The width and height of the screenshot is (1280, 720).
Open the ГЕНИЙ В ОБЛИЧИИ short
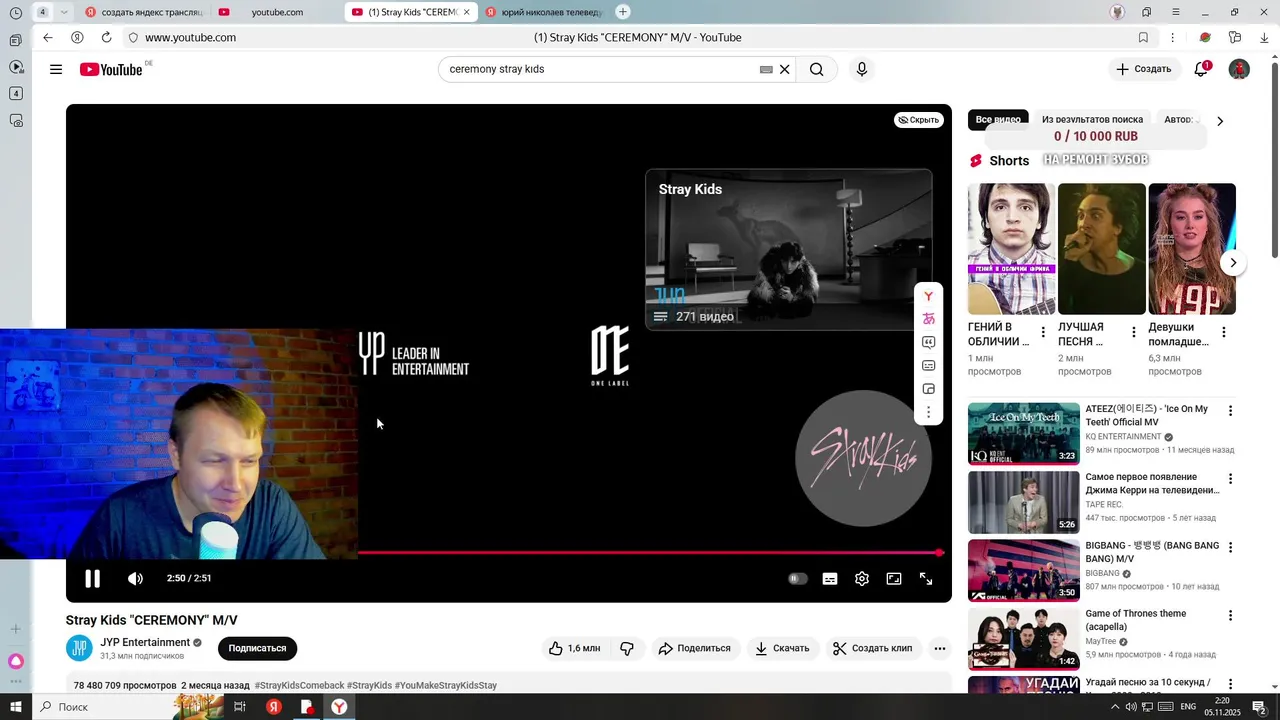coord(1011,249)
